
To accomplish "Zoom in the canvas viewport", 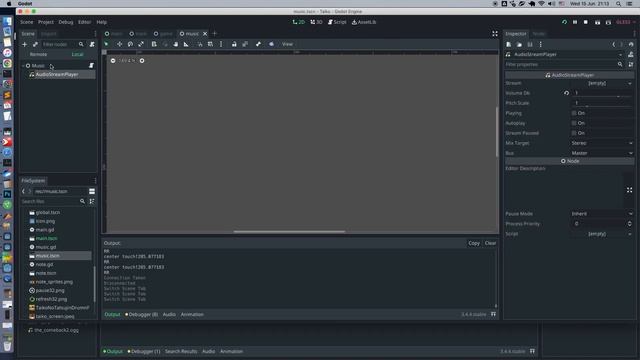I will 142,60.
